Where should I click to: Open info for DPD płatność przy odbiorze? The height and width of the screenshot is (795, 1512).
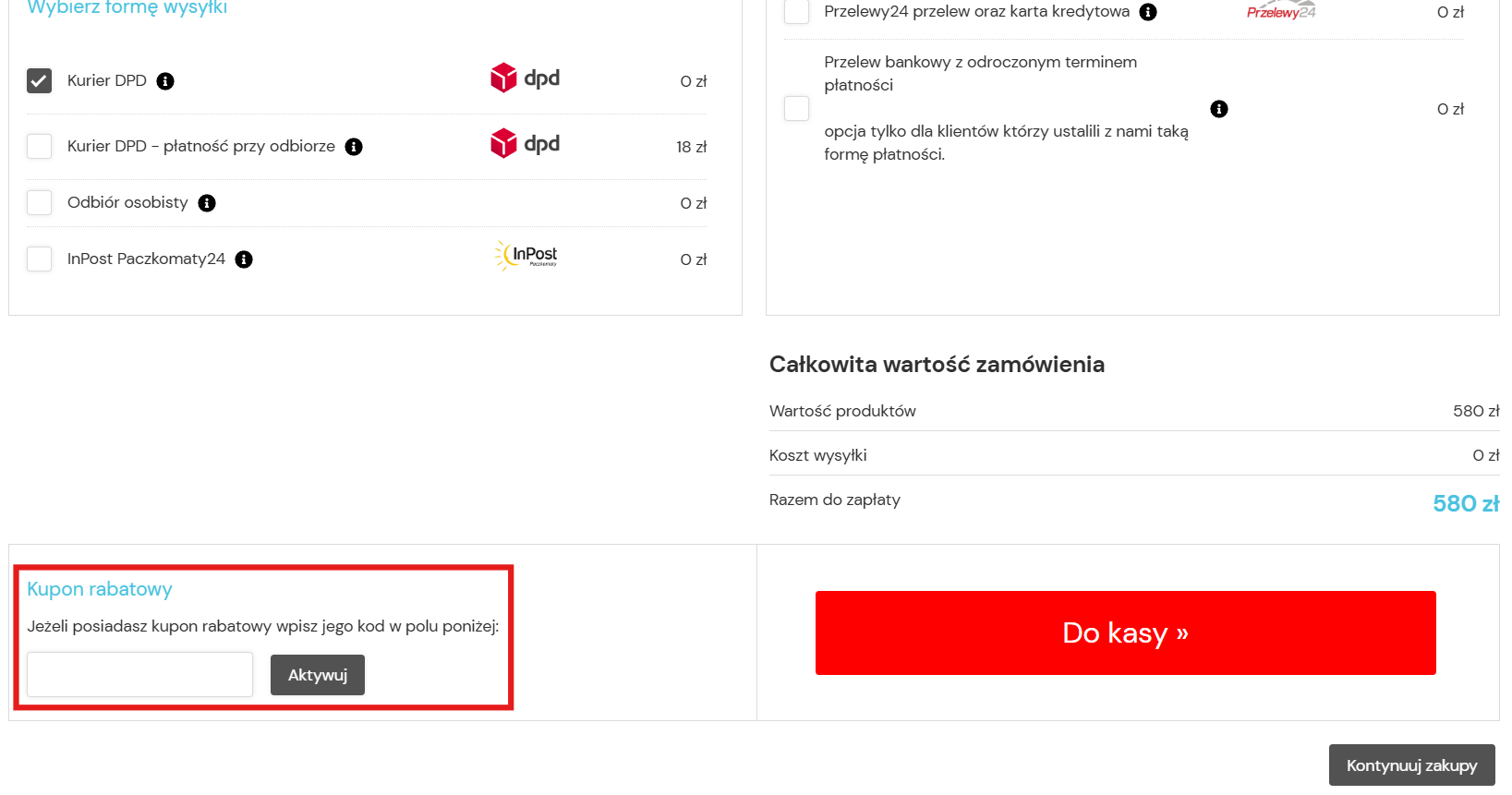[x=354, y=147]
